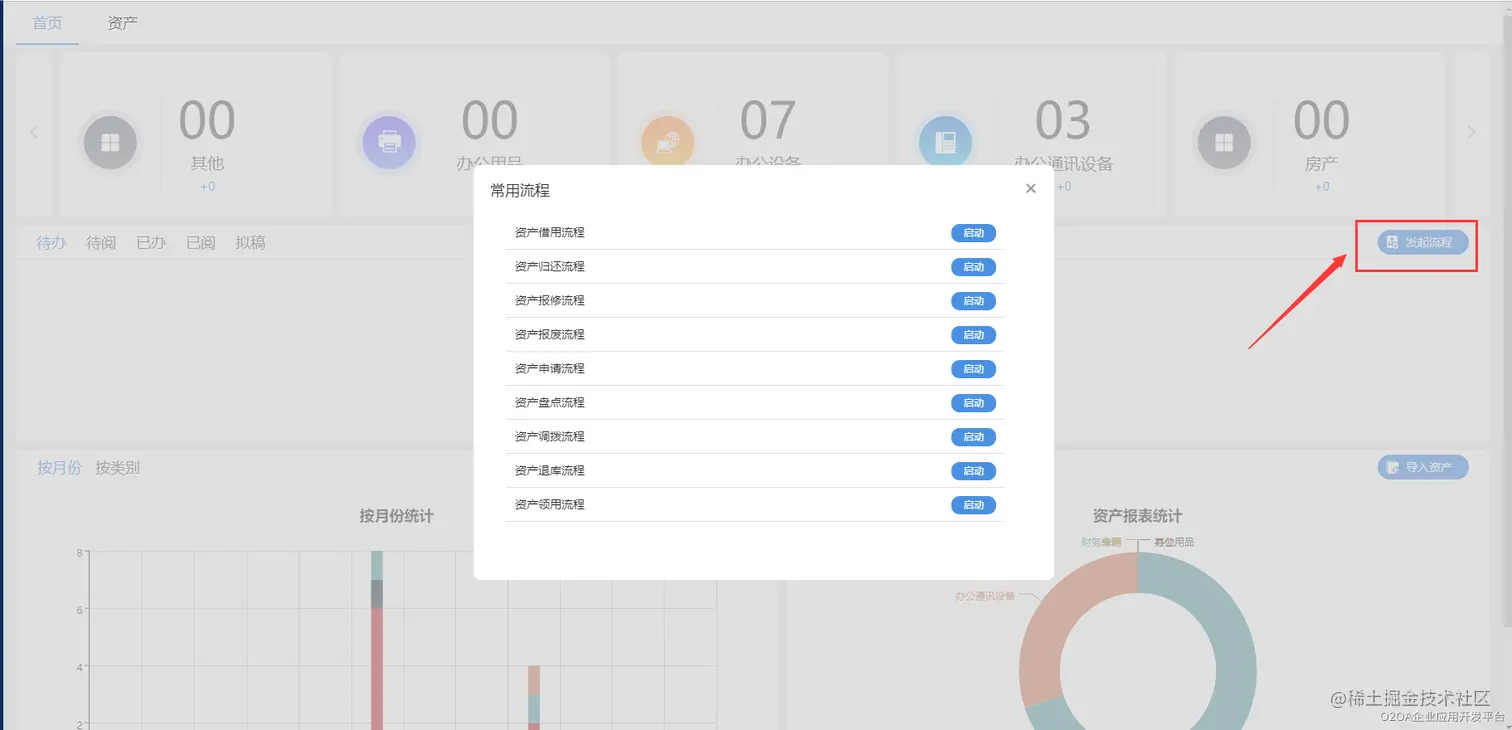Screen dimensions: 1512x730
Task: Click the 常用流程 dialog title
Action: click(520, 190)
